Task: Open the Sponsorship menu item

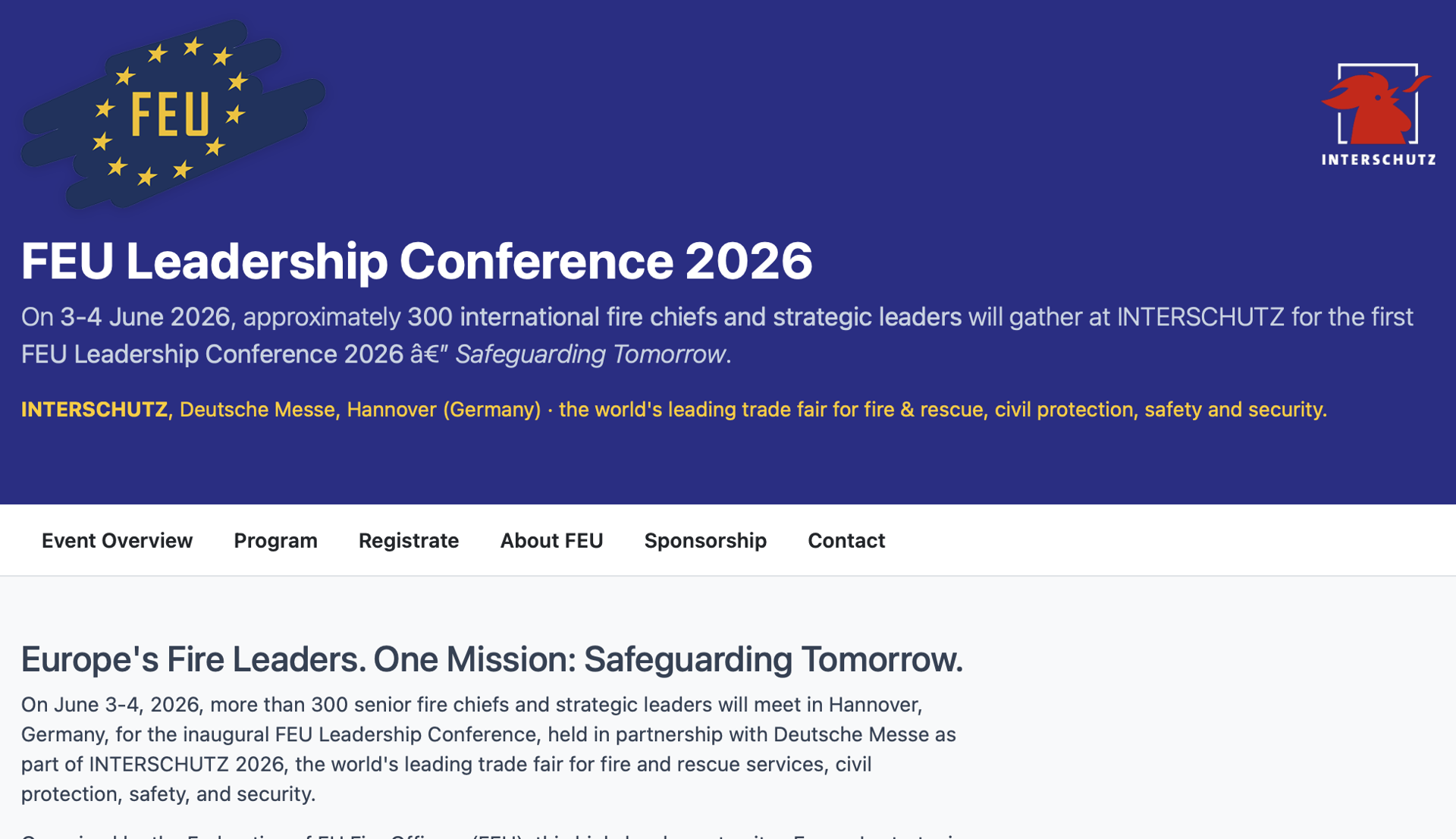Action: 704,540
